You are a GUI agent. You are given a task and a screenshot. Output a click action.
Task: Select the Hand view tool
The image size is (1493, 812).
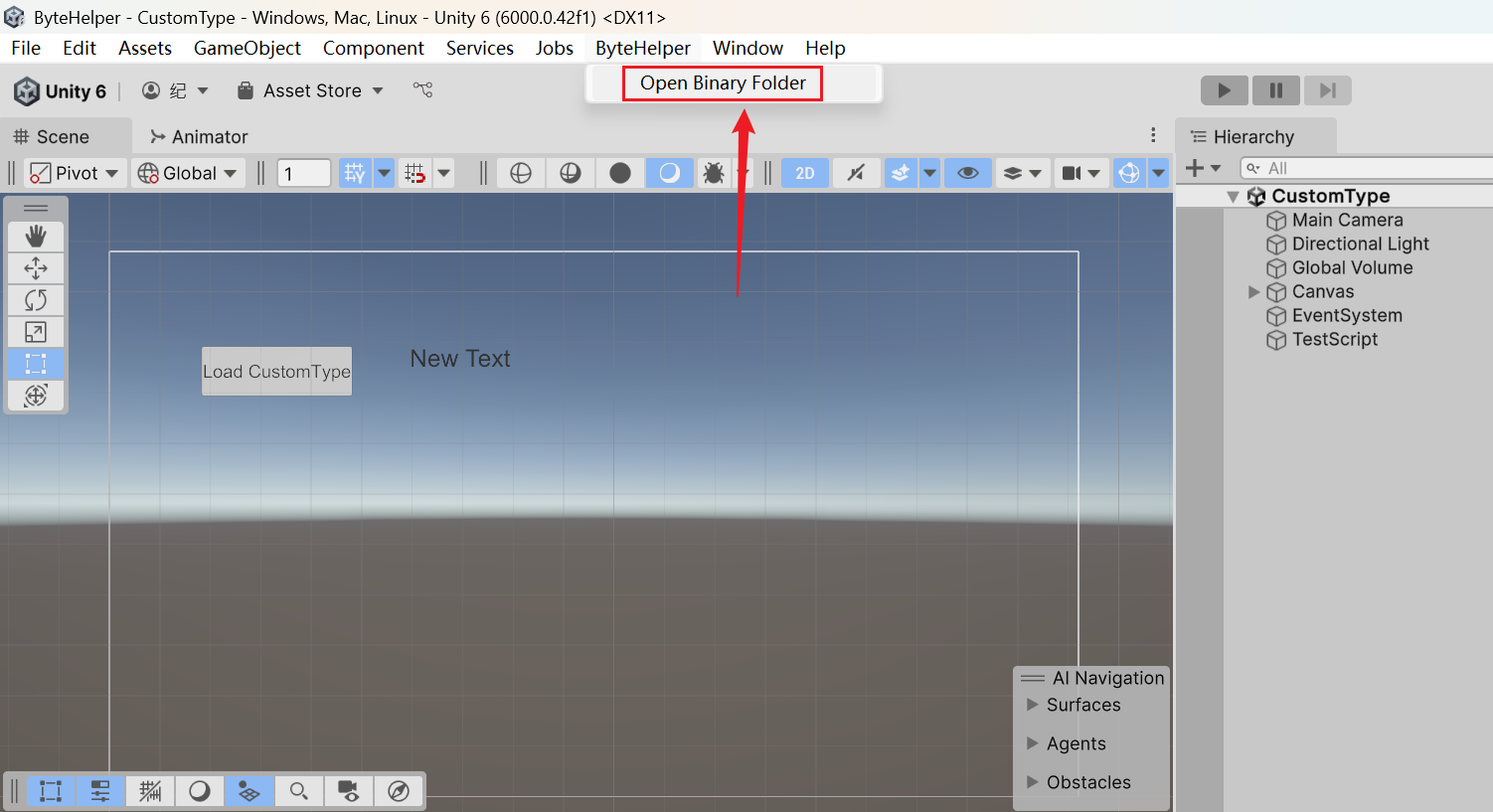coord(36,237)
